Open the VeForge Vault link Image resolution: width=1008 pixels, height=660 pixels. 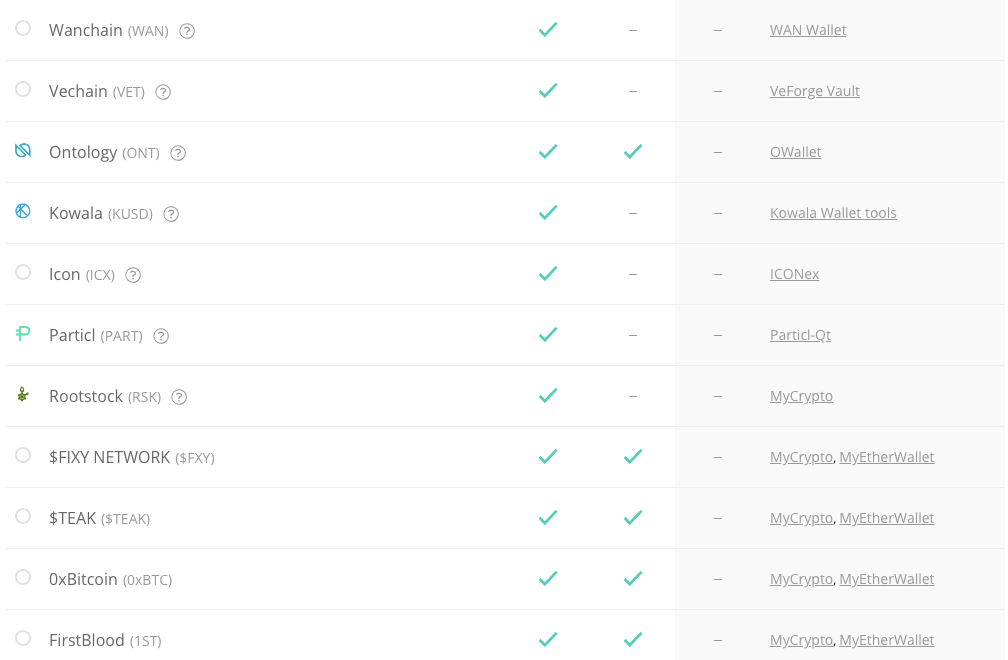click(x=814, y=91)
